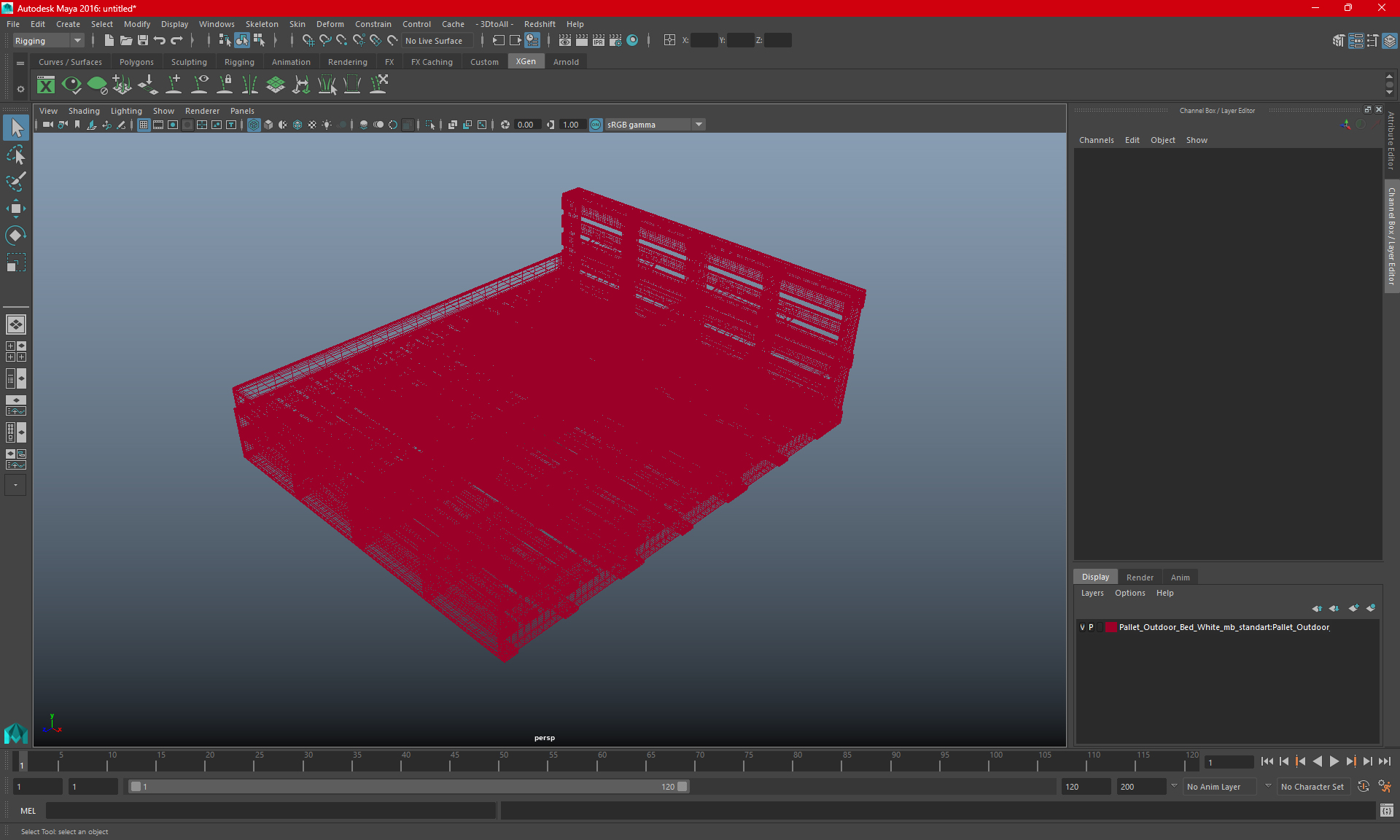Toggle viewport grid display button
Viewport: 1400px width, 840px height.
144,125
